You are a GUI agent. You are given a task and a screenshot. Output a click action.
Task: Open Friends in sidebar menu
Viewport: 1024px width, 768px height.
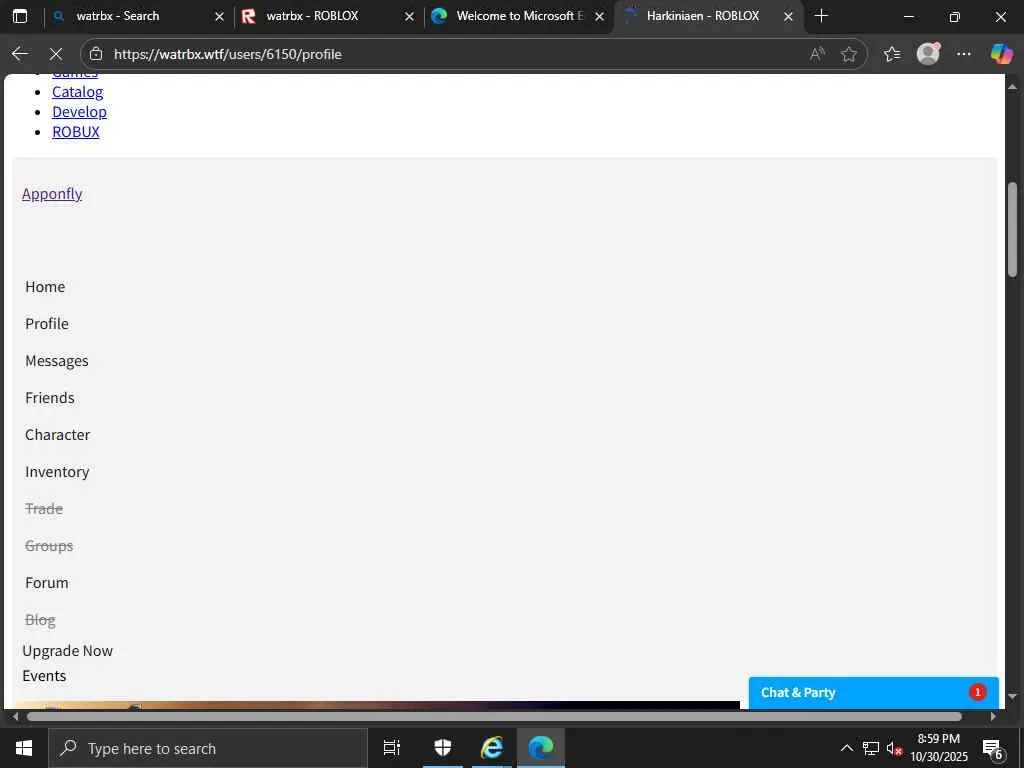50,398
